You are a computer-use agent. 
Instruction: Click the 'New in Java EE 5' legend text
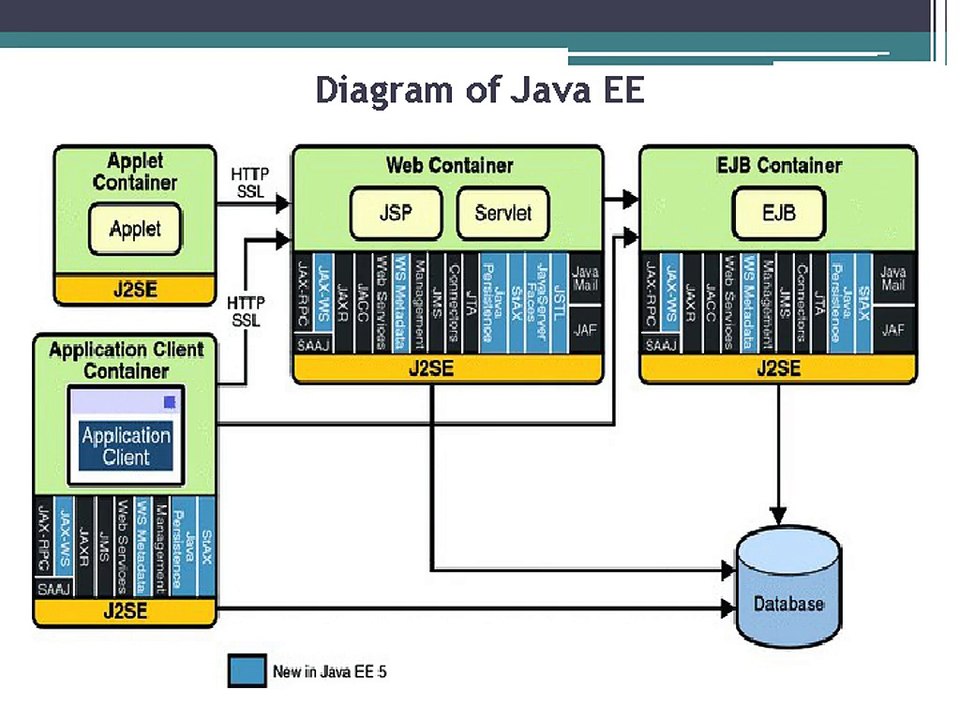click(329, 672)
